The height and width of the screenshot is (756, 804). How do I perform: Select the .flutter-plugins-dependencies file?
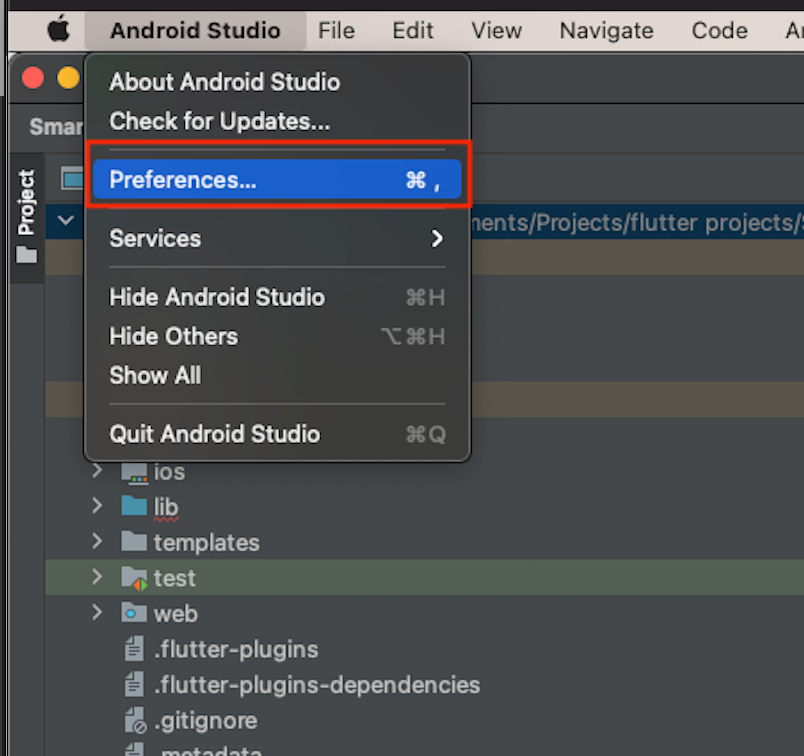pyautogui.click(x=316, y=685)
